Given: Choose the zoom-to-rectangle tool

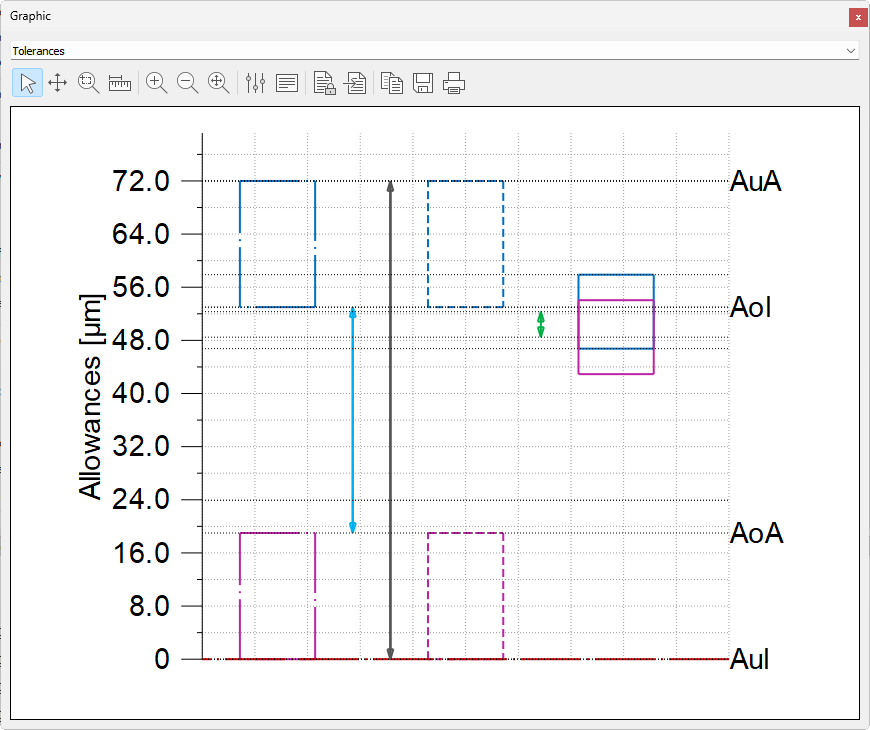Looking at the screenshot, I should coord(89,83).
